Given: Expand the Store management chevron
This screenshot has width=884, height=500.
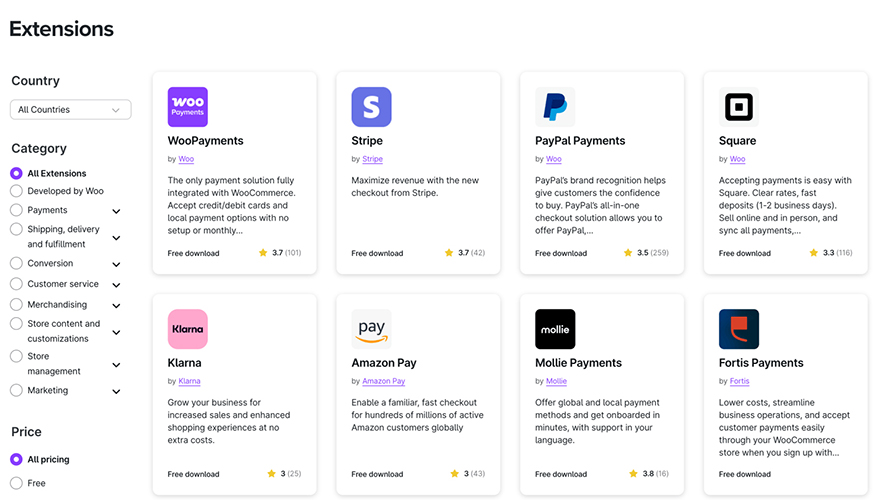Looking at the screenshot, I should coord(116,365).
